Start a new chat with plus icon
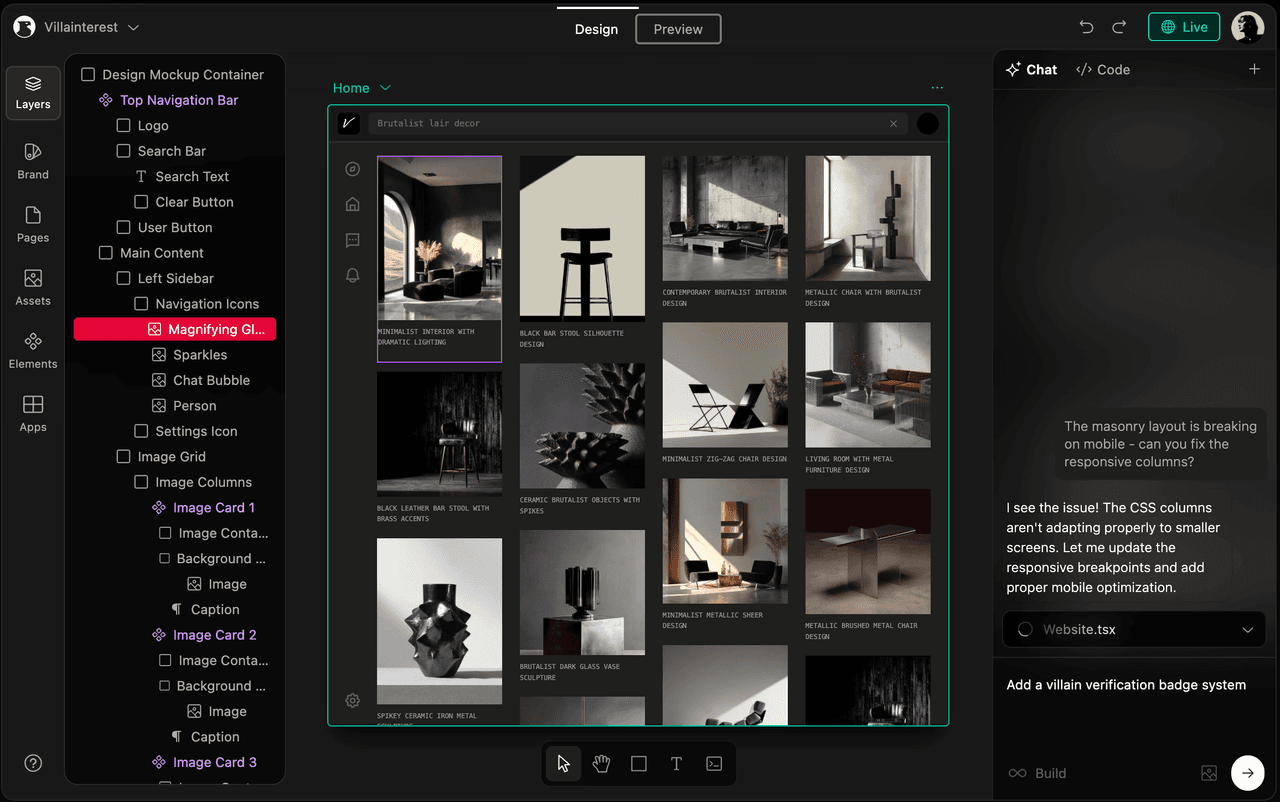The image size is (1280, 802). coord(1254,69)
